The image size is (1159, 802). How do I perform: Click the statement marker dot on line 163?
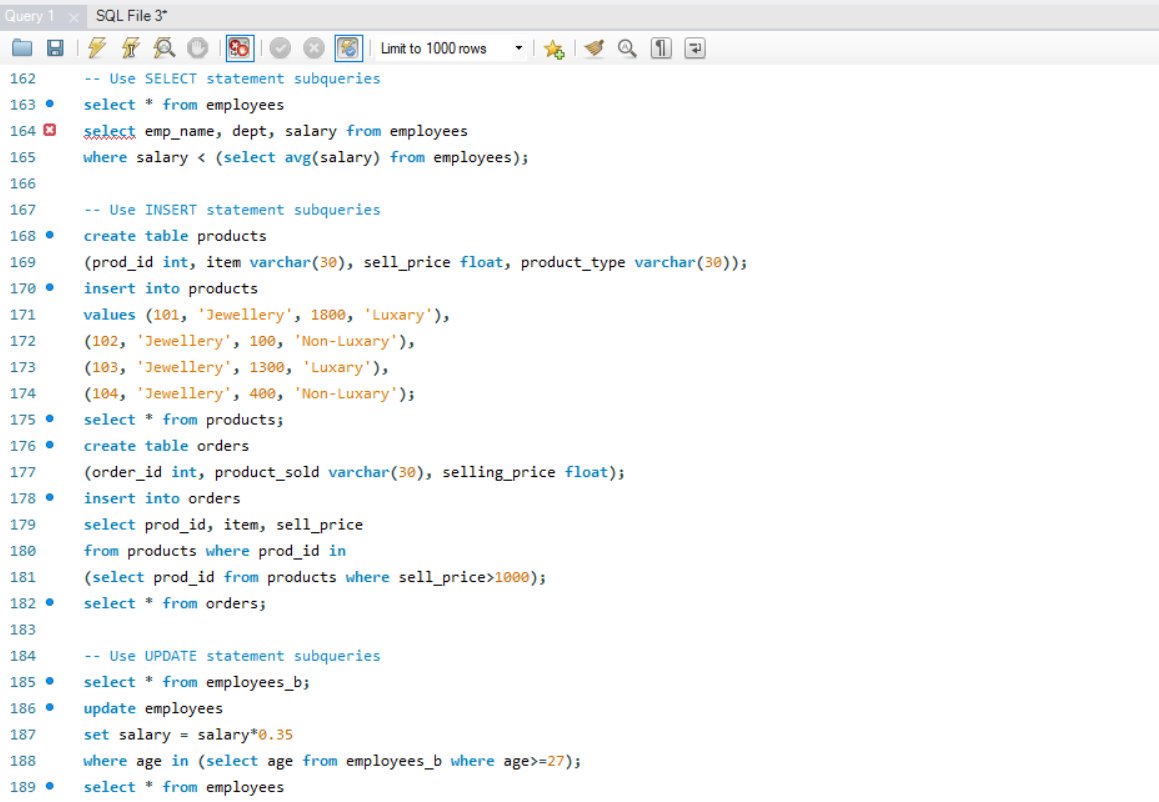click(x=50, y=103)
